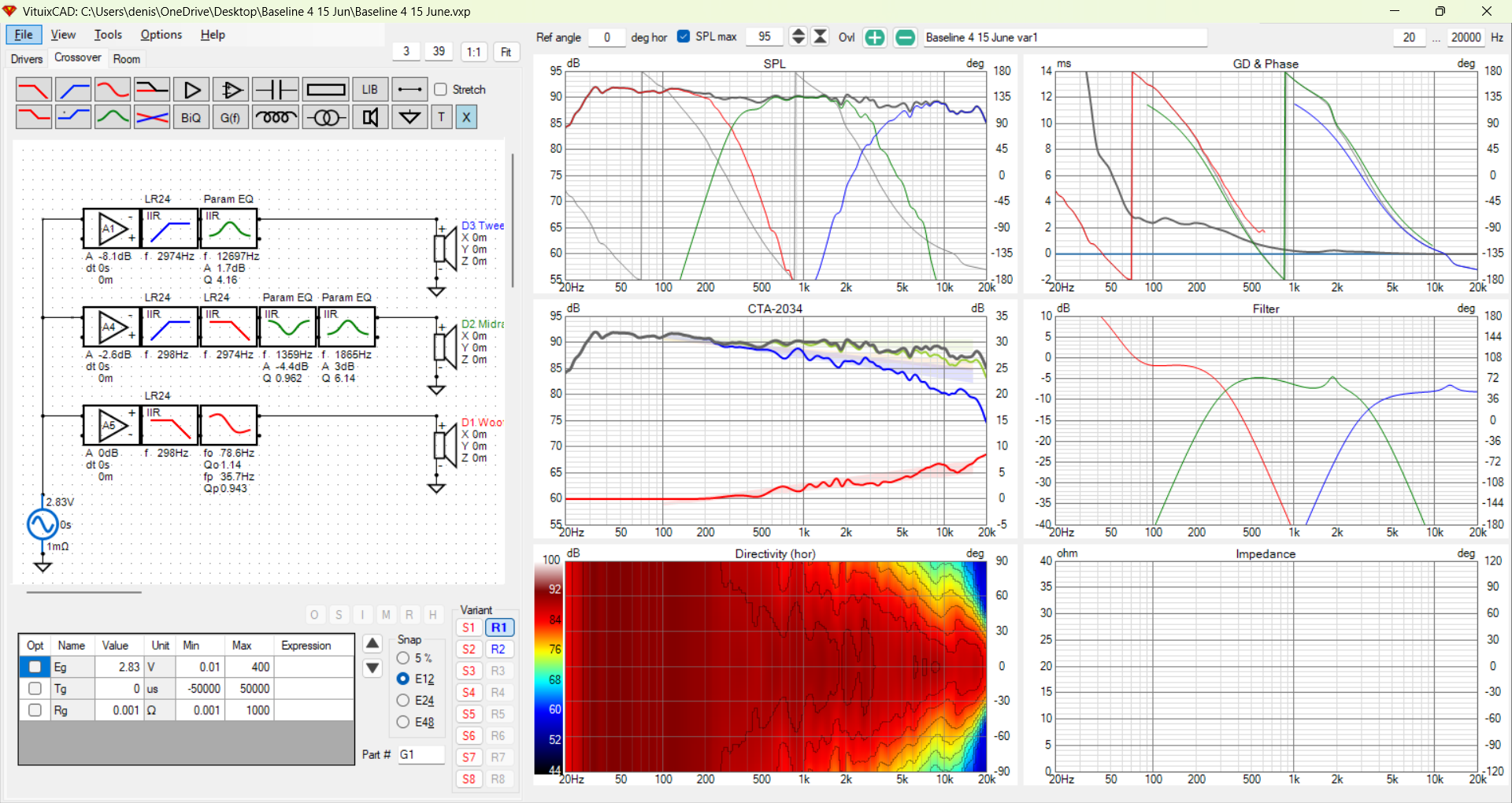Add a loudspeaker driver component

(370, 117)
